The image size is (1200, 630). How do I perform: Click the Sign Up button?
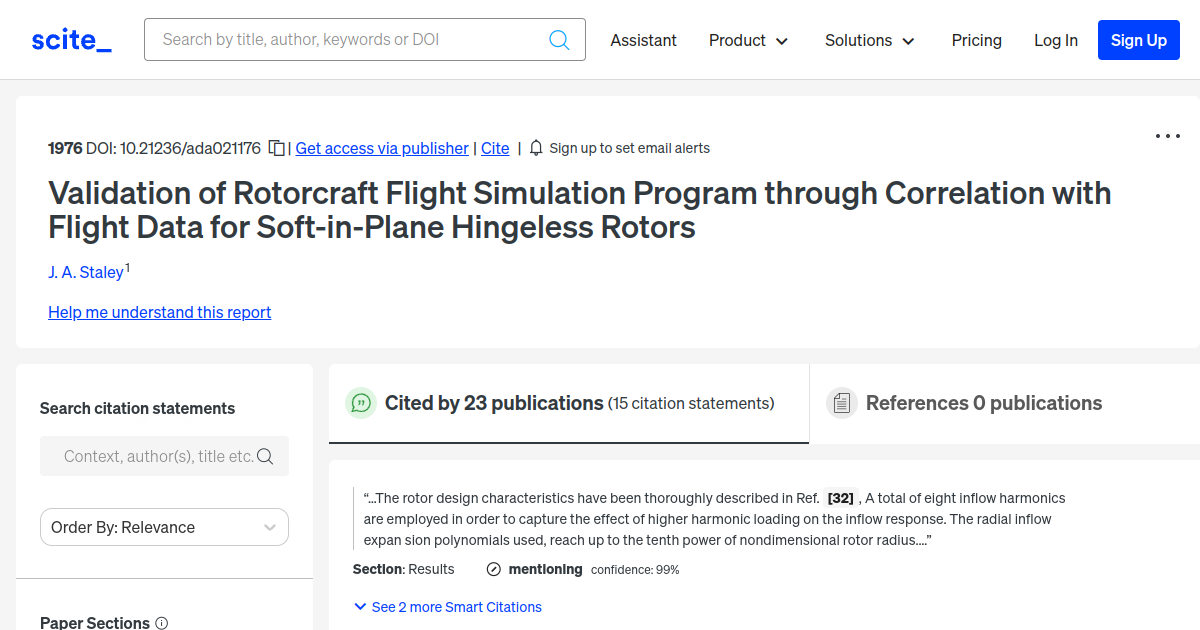pyautogui.click(x=1138, y=40)
